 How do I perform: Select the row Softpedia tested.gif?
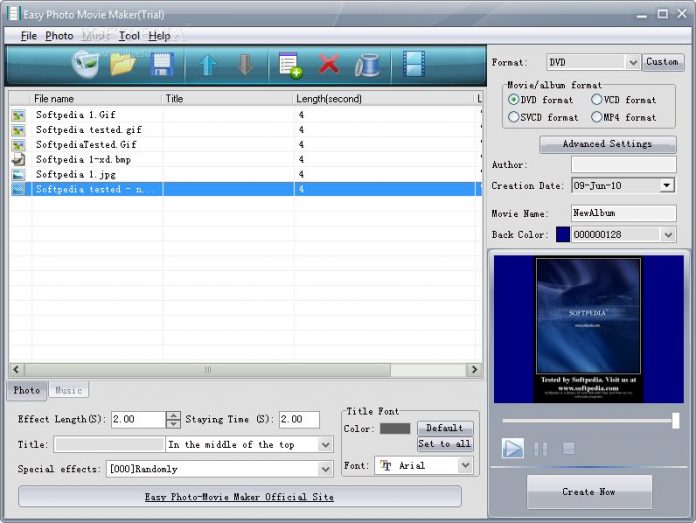245,130
